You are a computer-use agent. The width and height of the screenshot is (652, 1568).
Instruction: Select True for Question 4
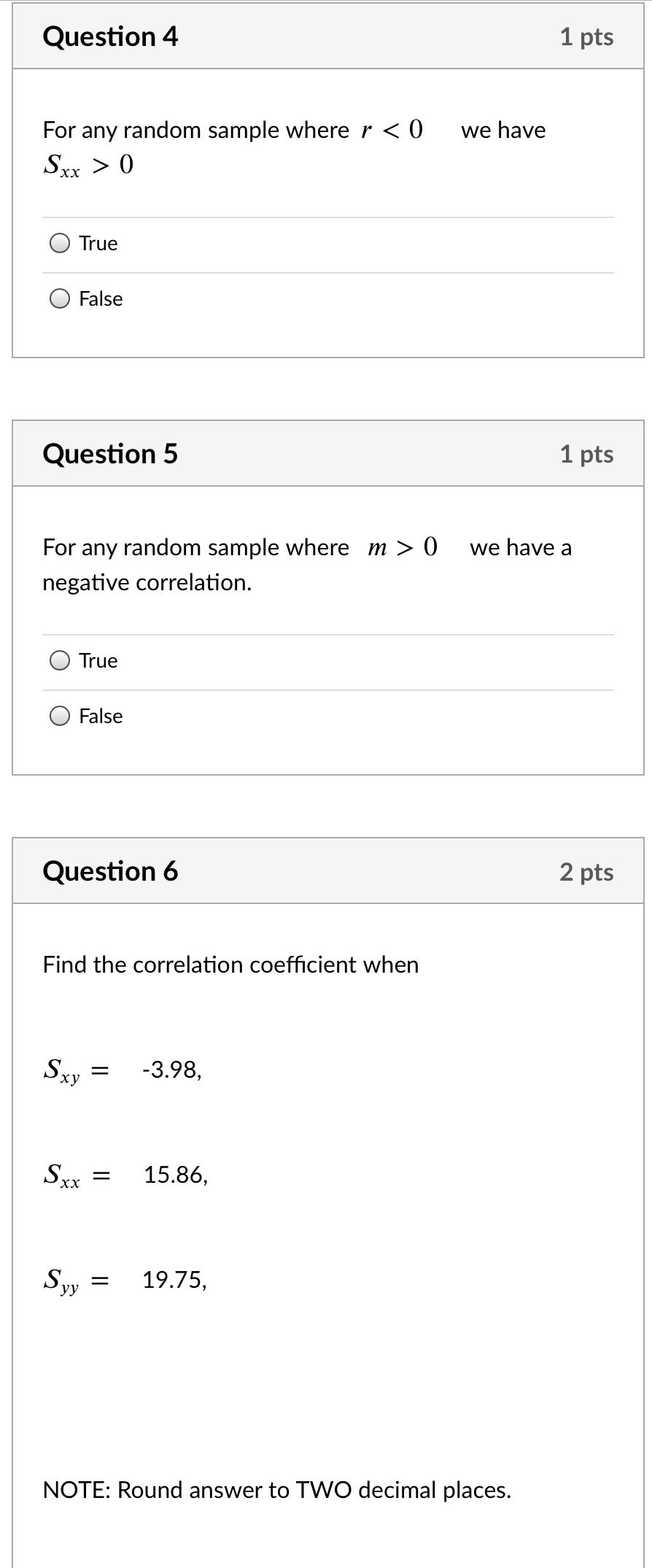(61, 243)
